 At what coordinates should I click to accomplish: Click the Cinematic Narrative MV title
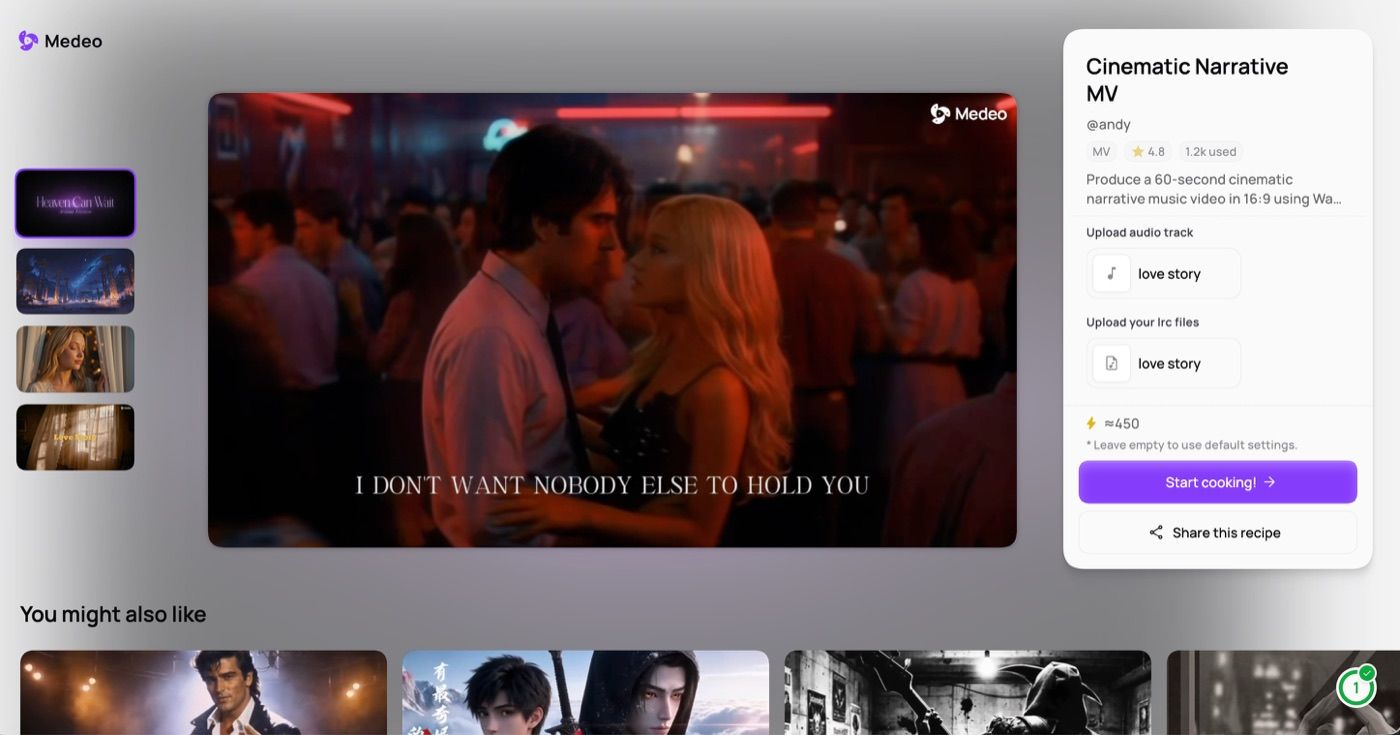(x=1187, y=80)
